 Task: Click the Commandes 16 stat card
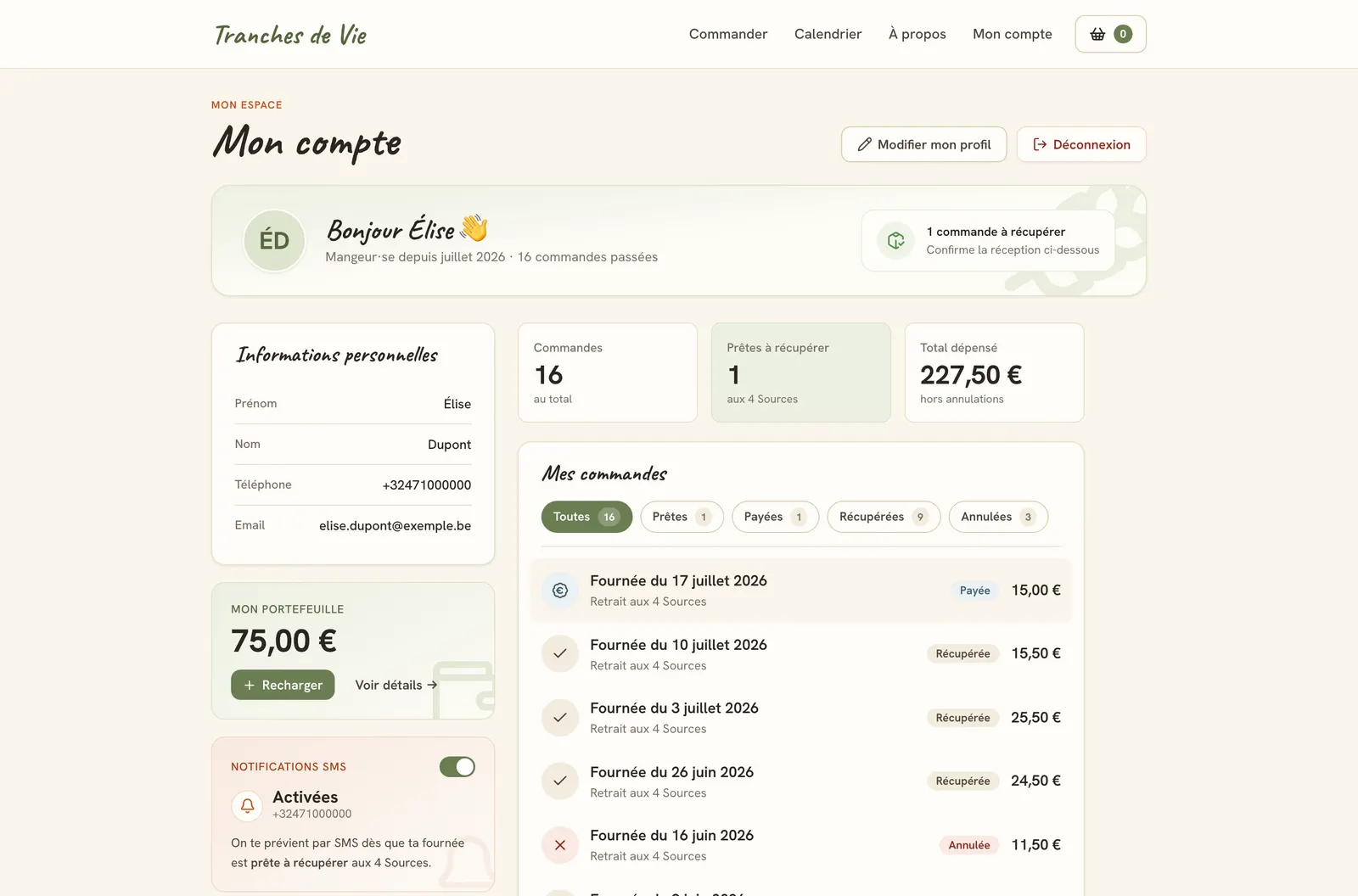608,372
